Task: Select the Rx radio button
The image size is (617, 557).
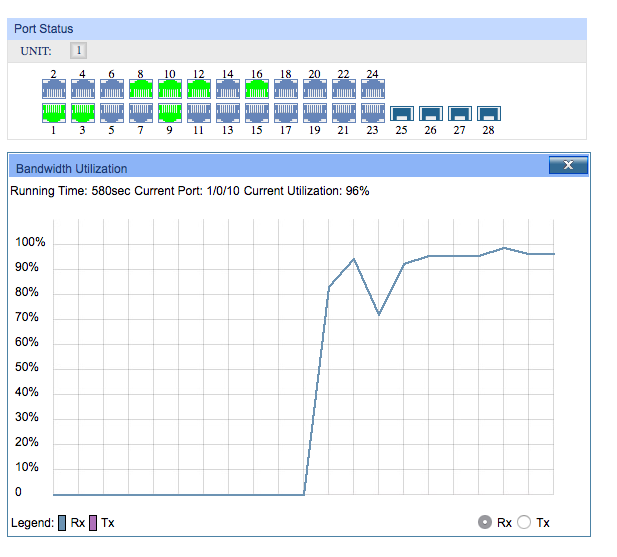Action: click(485, 522)
